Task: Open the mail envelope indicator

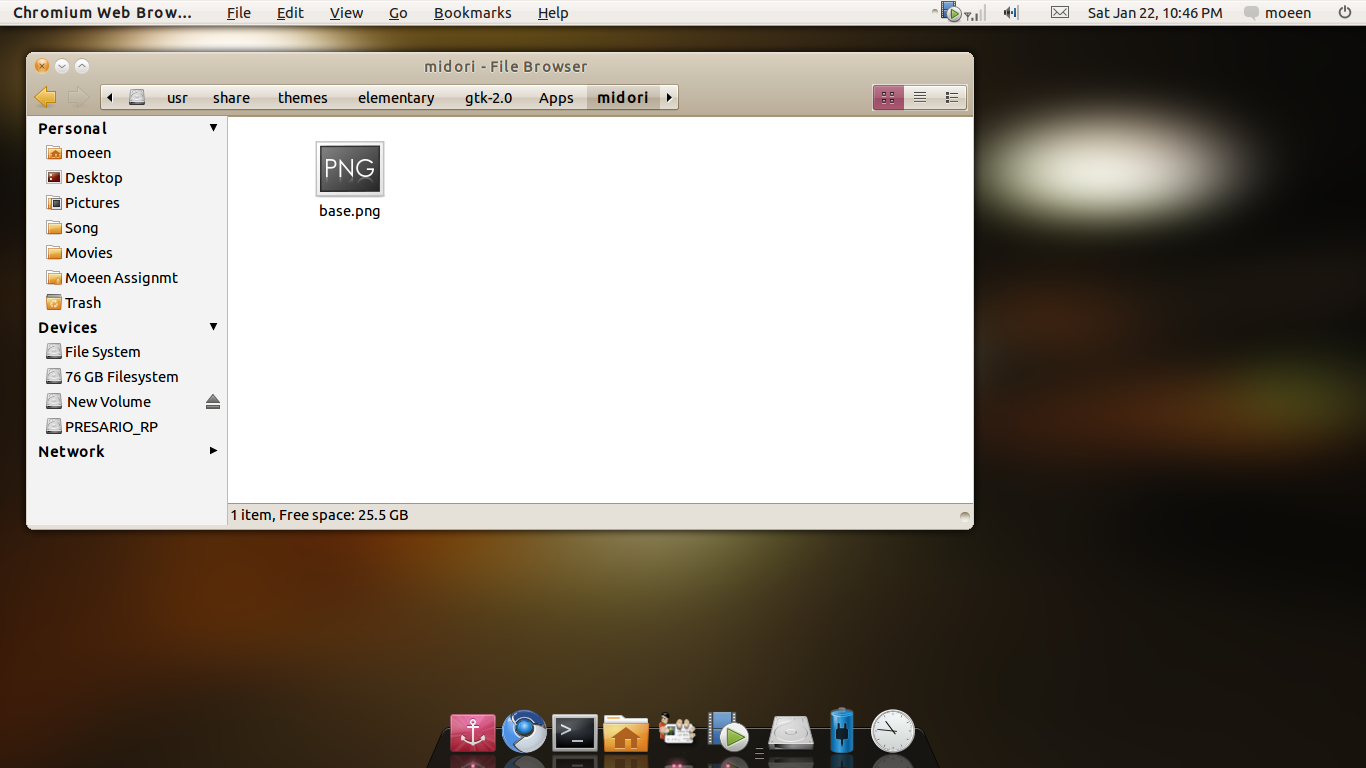Action: (1060, 13)
